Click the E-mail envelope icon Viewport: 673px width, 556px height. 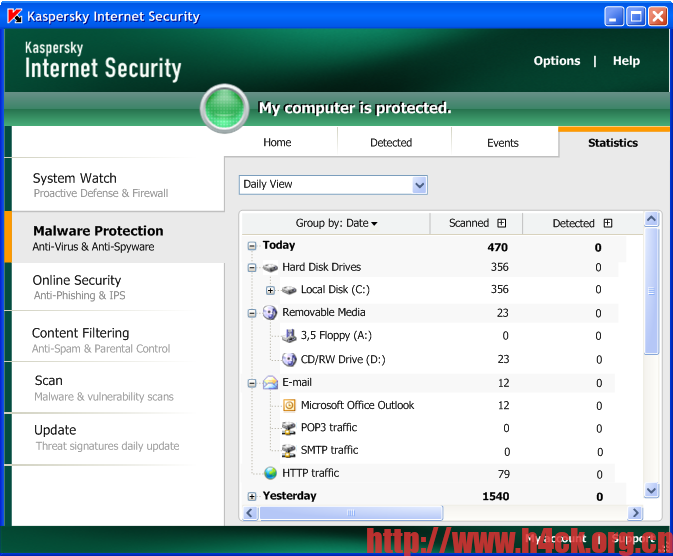[x=270, y=382]
